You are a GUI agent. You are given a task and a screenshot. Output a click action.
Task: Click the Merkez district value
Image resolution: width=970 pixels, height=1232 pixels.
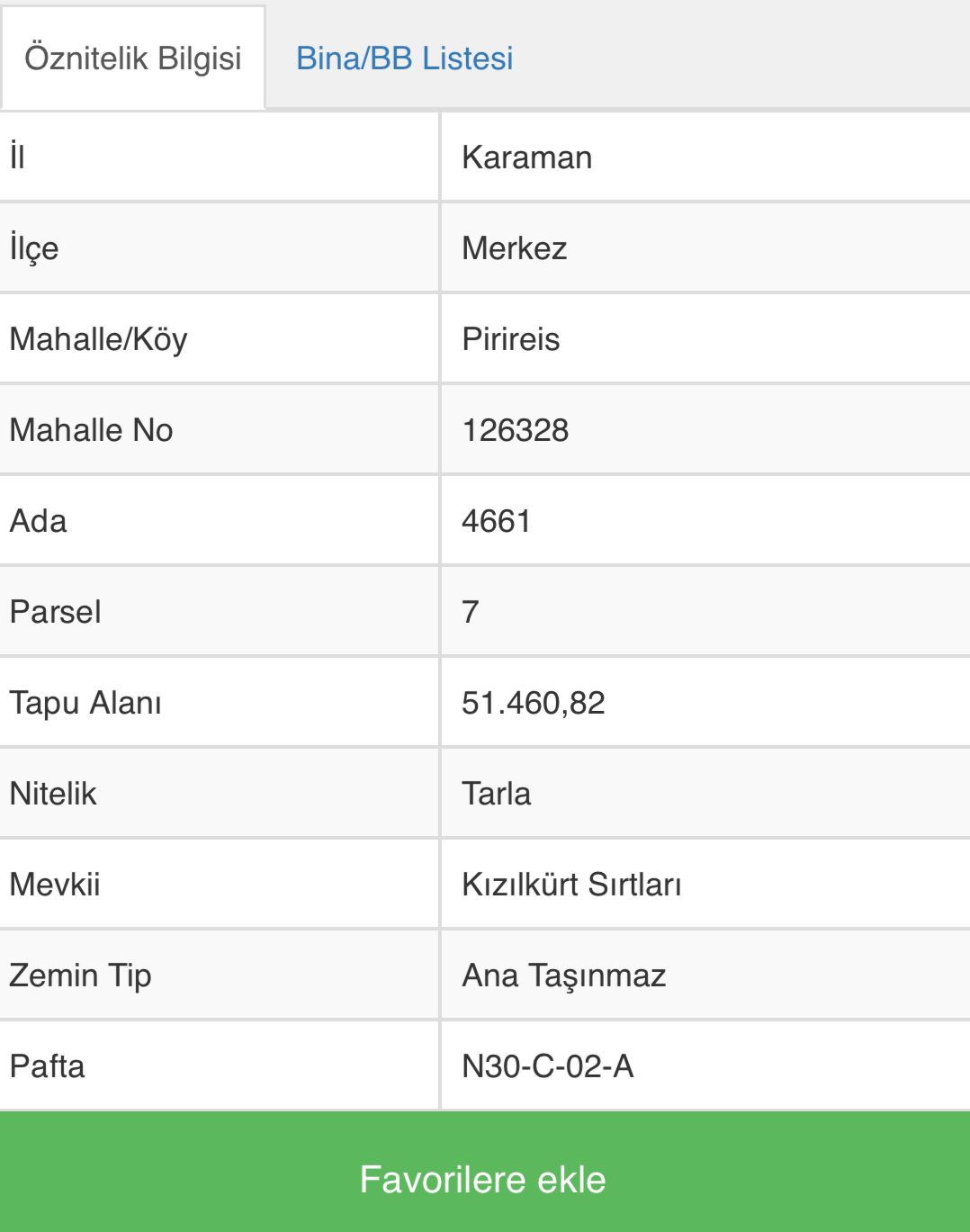514,248
